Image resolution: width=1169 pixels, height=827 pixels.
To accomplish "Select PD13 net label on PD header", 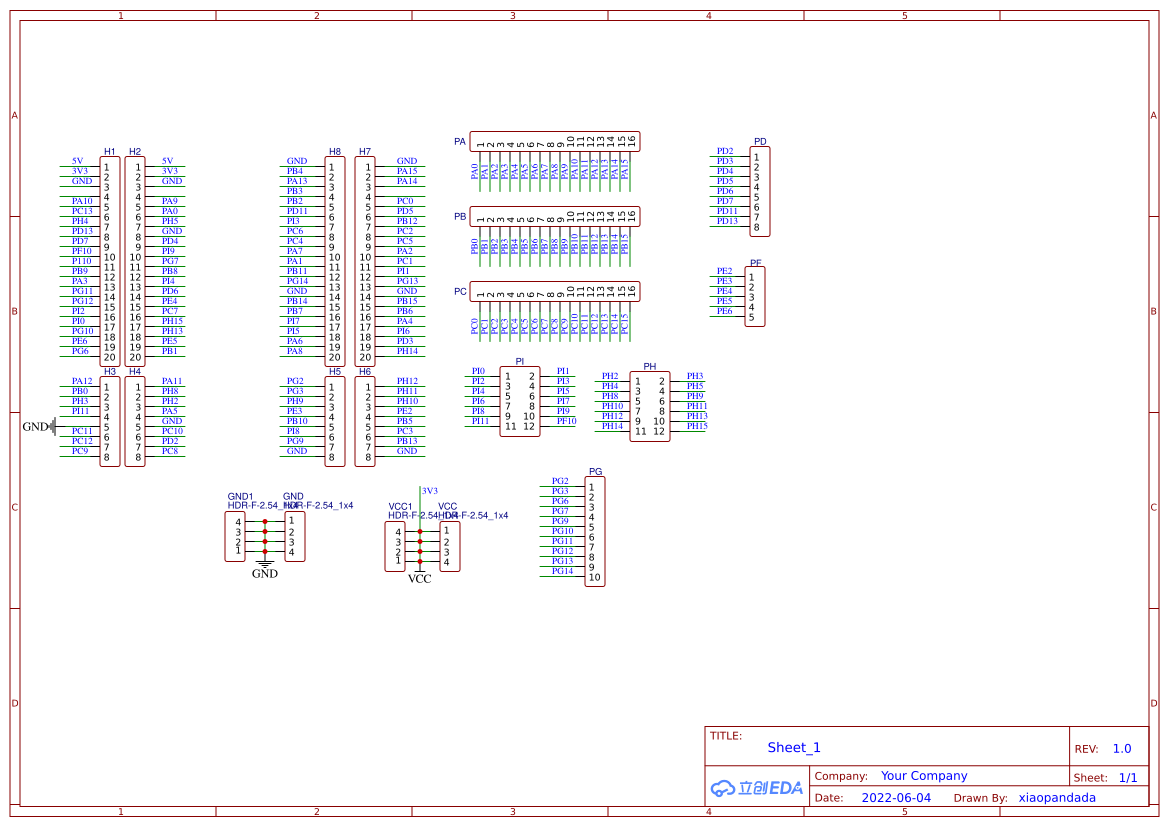I will click(727, 221).
